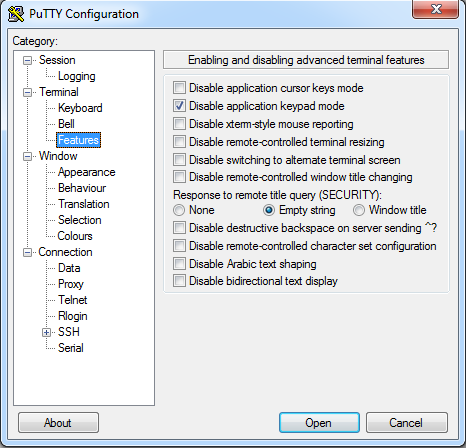Expand the SSH tree node

(x=46, y=332)
